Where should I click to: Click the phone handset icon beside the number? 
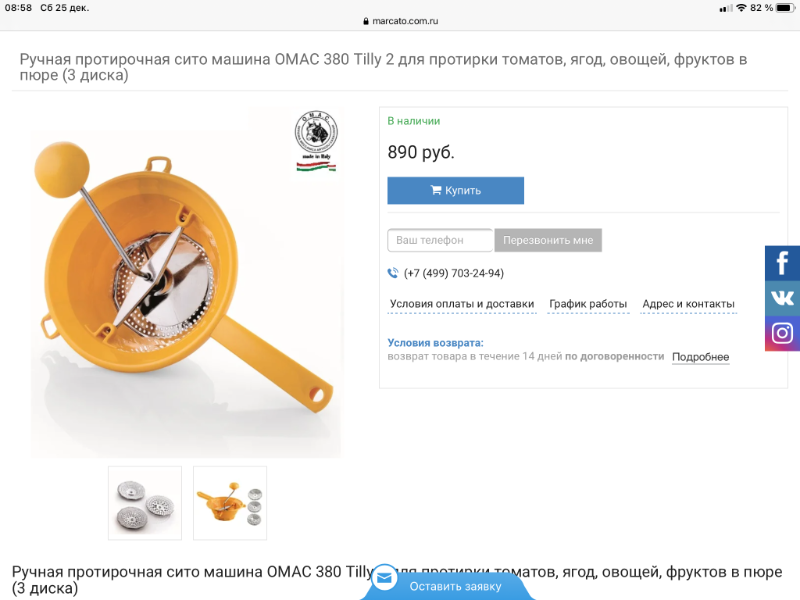point(392,273)
